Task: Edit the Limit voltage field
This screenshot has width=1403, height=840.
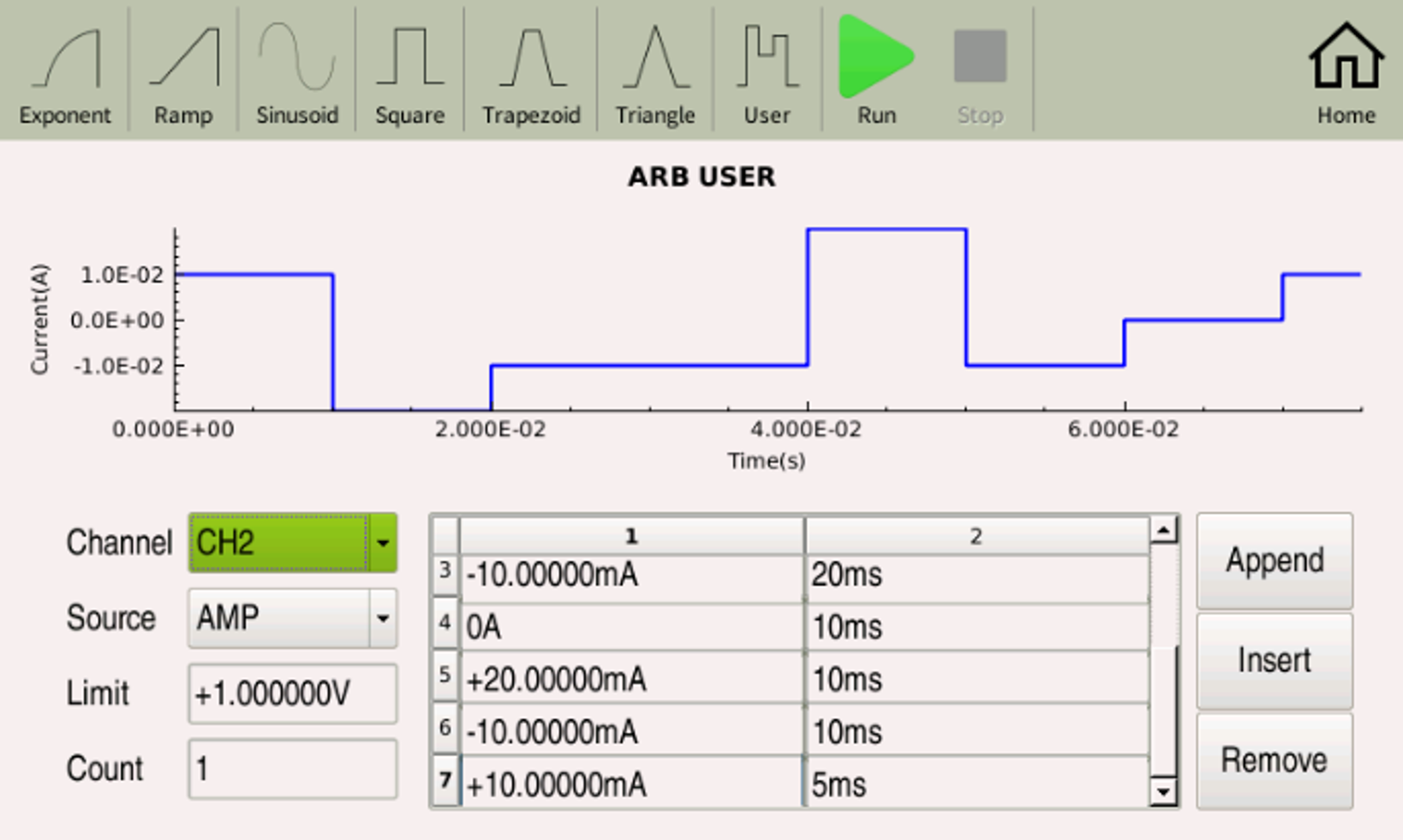Action: pyautogui.click(x=292, y=694)
